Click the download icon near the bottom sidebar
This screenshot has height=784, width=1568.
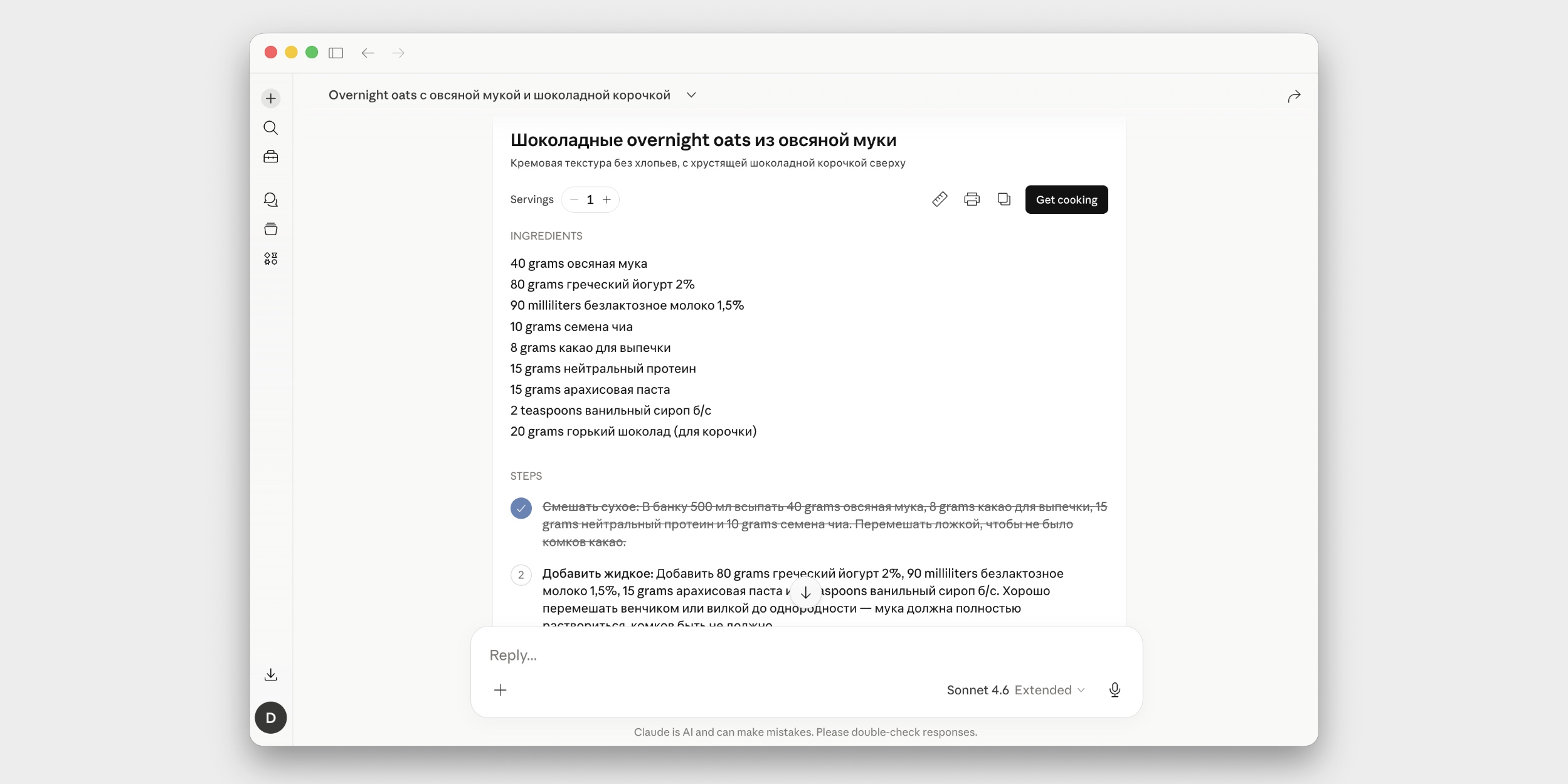point(271,674)
